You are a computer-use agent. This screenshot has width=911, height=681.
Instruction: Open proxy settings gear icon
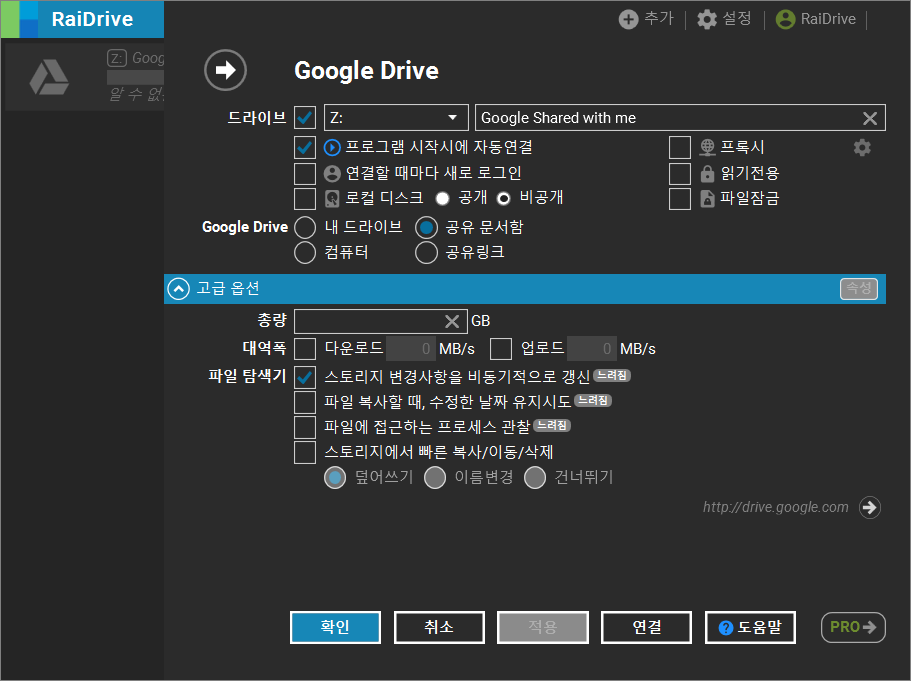click(x=862, y=148)
